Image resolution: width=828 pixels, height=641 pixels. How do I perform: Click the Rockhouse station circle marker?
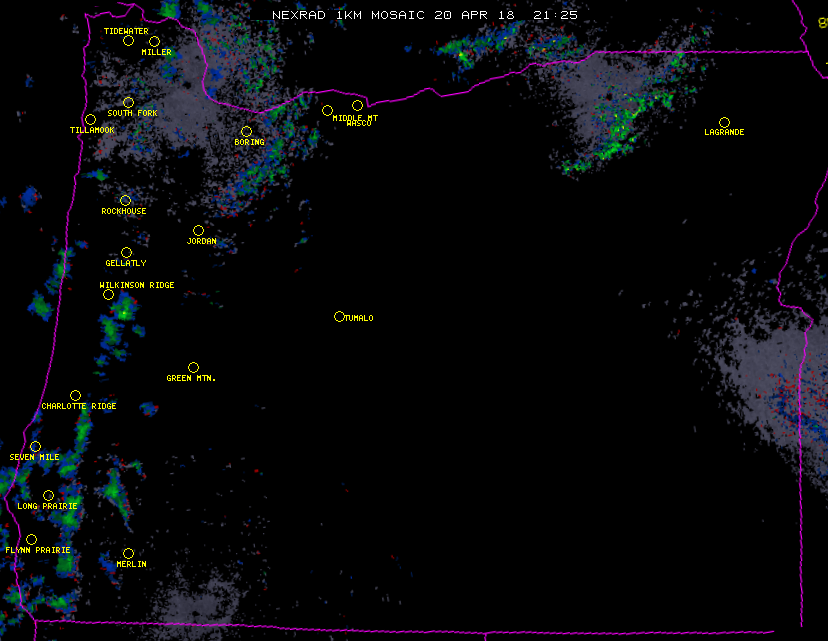[125, 200]
